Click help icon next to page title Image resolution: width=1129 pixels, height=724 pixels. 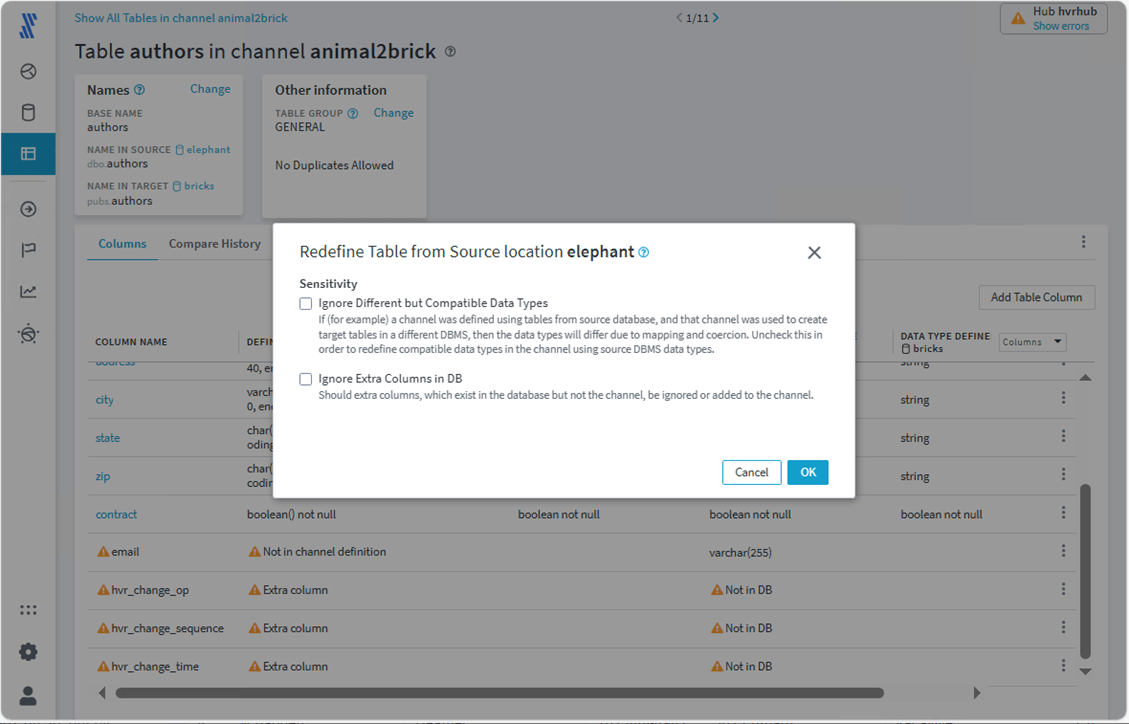[x=450, y=52]
